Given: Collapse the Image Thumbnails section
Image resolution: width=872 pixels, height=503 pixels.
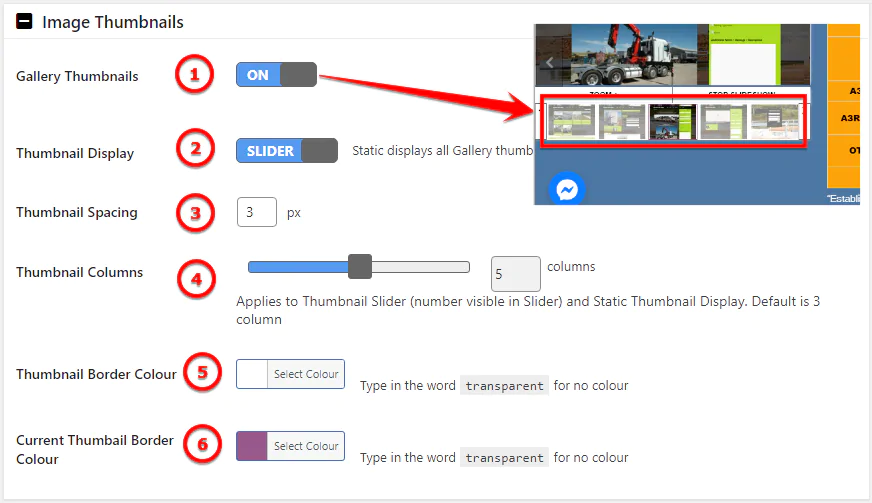Looking at the screenshot, I should [x=24, y=21].
